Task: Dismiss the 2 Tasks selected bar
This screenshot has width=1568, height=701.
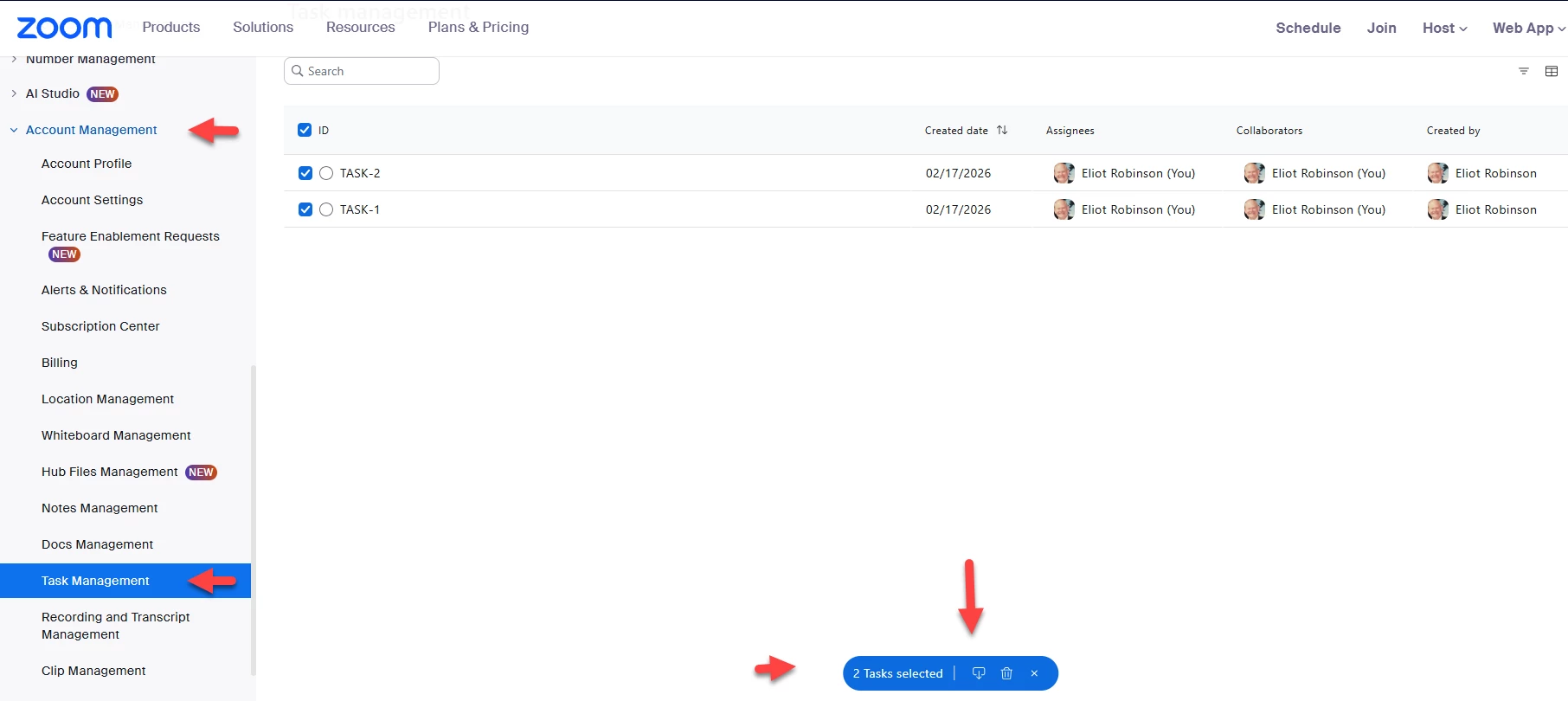Action: coord(1034,673)
